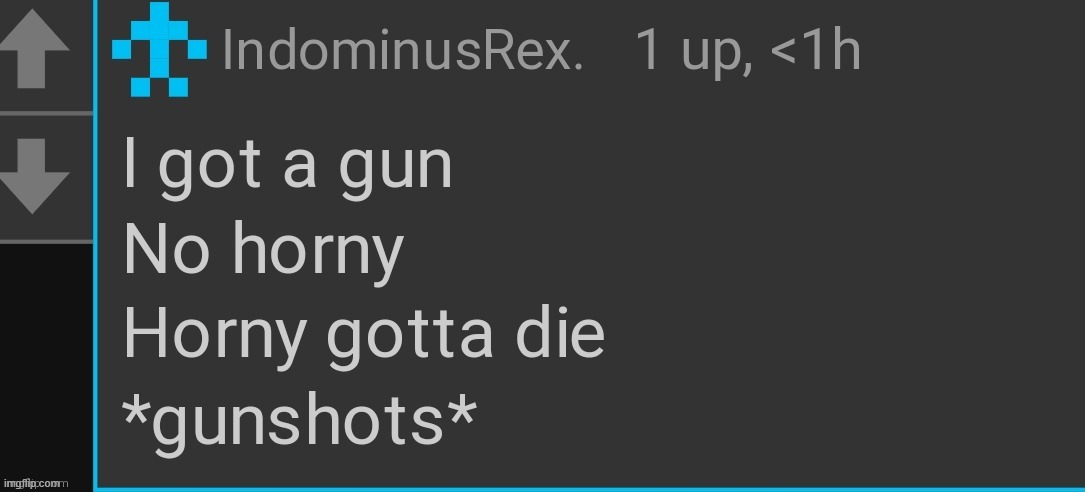Screen dimensions: 1085x492
Task: Click the "<1h" comment timestamp
Action: [815, 50]
